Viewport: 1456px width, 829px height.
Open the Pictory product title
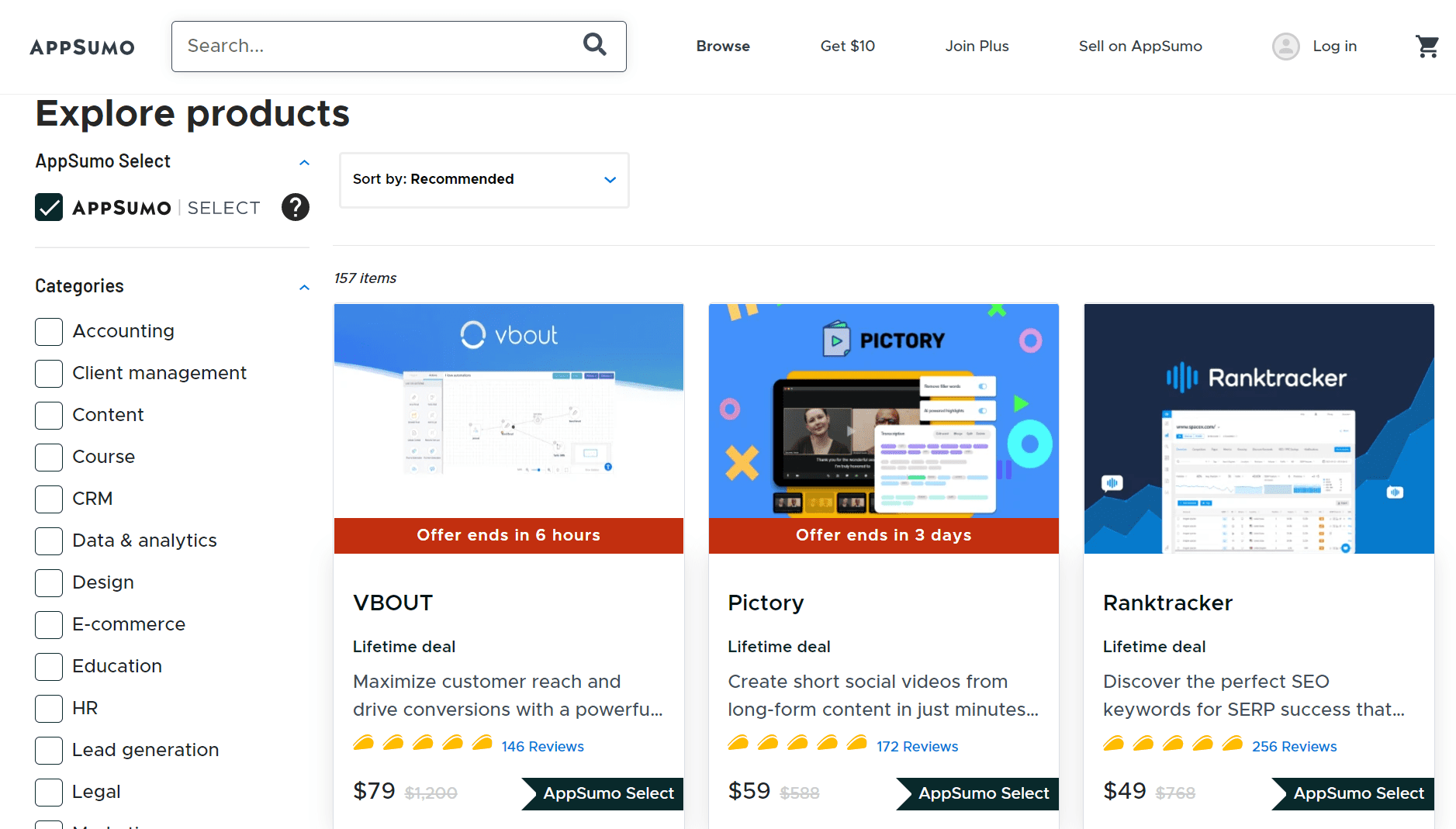(x=766, y=603)
